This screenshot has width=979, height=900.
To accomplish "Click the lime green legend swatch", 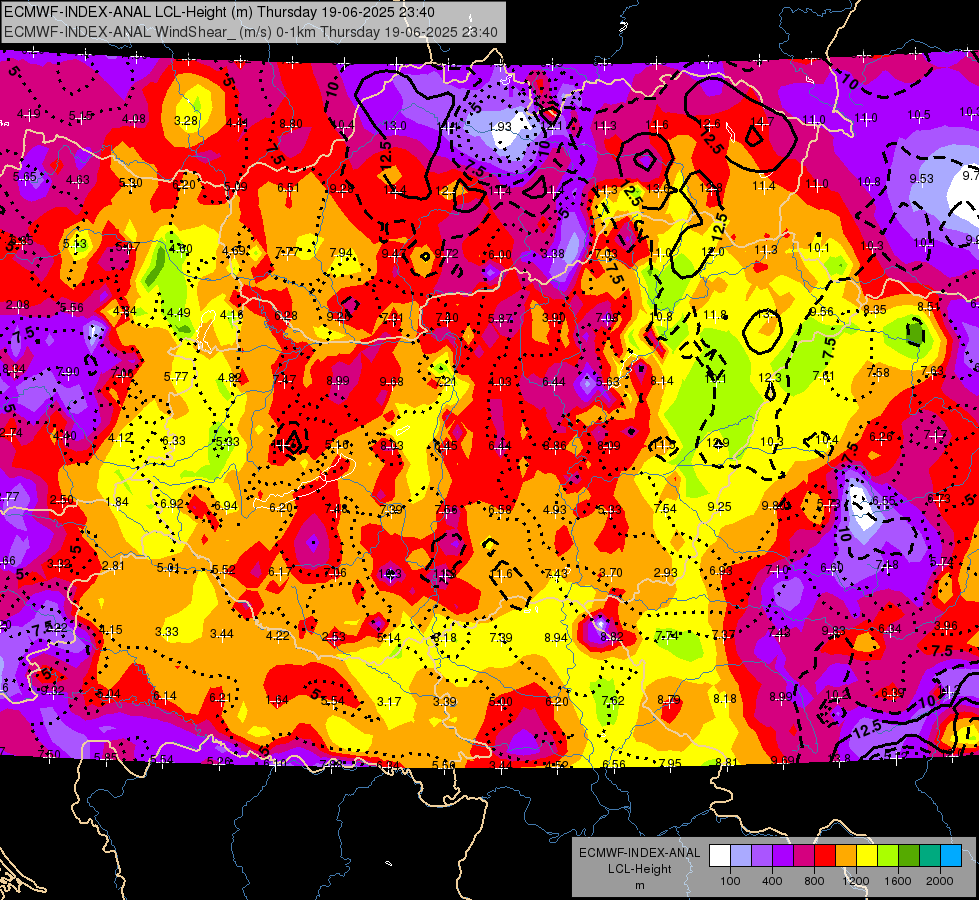I will (x=888, y=855).
